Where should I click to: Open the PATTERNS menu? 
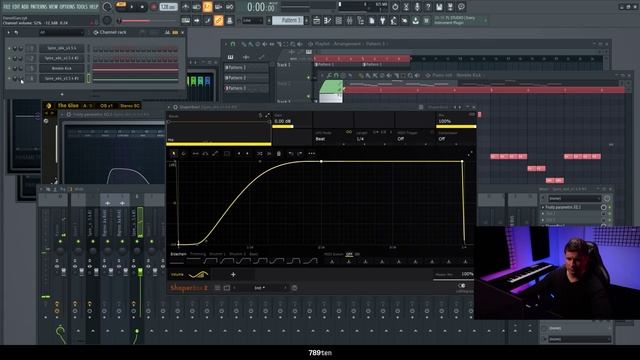click(x=39, y=7)
